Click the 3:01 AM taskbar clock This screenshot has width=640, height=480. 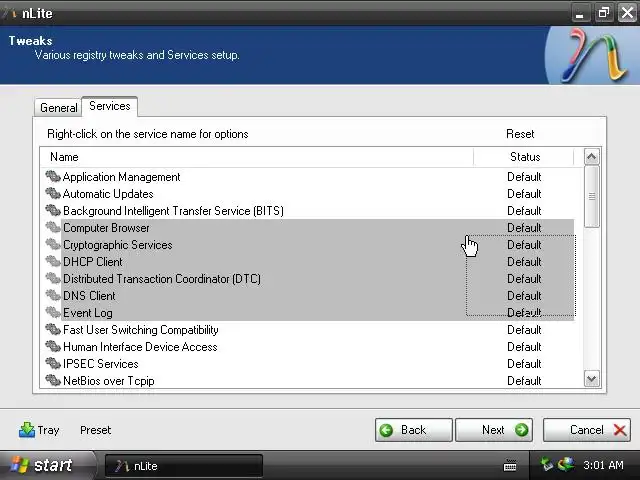point(603,465)
